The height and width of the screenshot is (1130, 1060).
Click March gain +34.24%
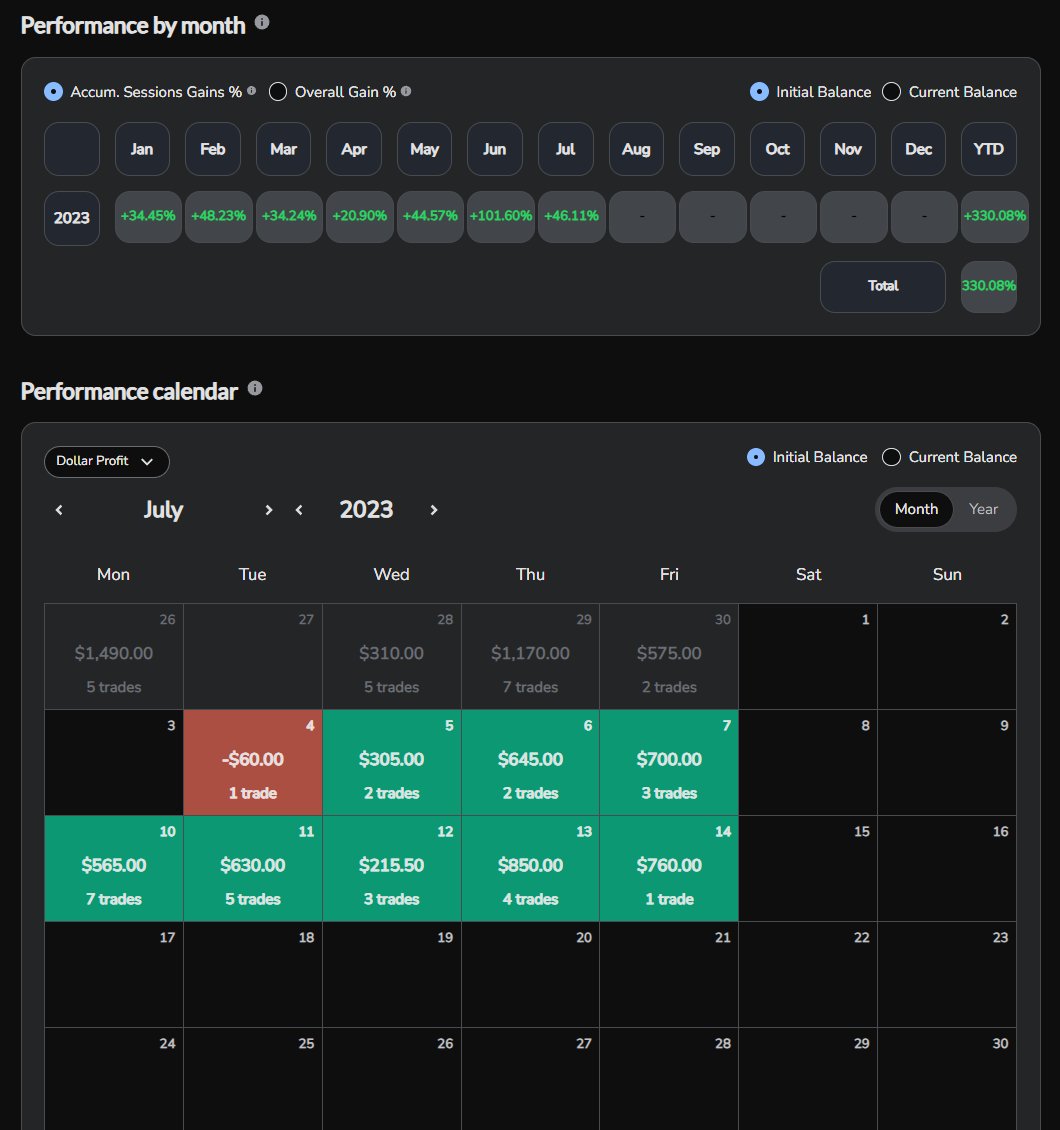click(289, 216)
